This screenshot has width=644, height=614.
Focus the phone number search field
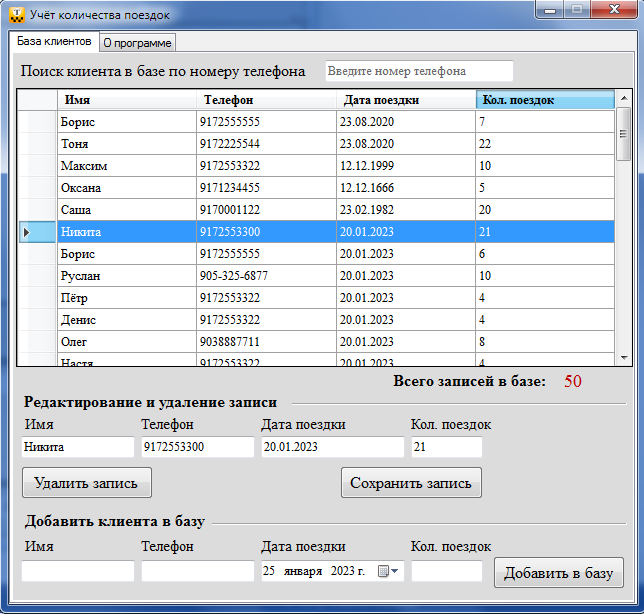pos(418,72)
